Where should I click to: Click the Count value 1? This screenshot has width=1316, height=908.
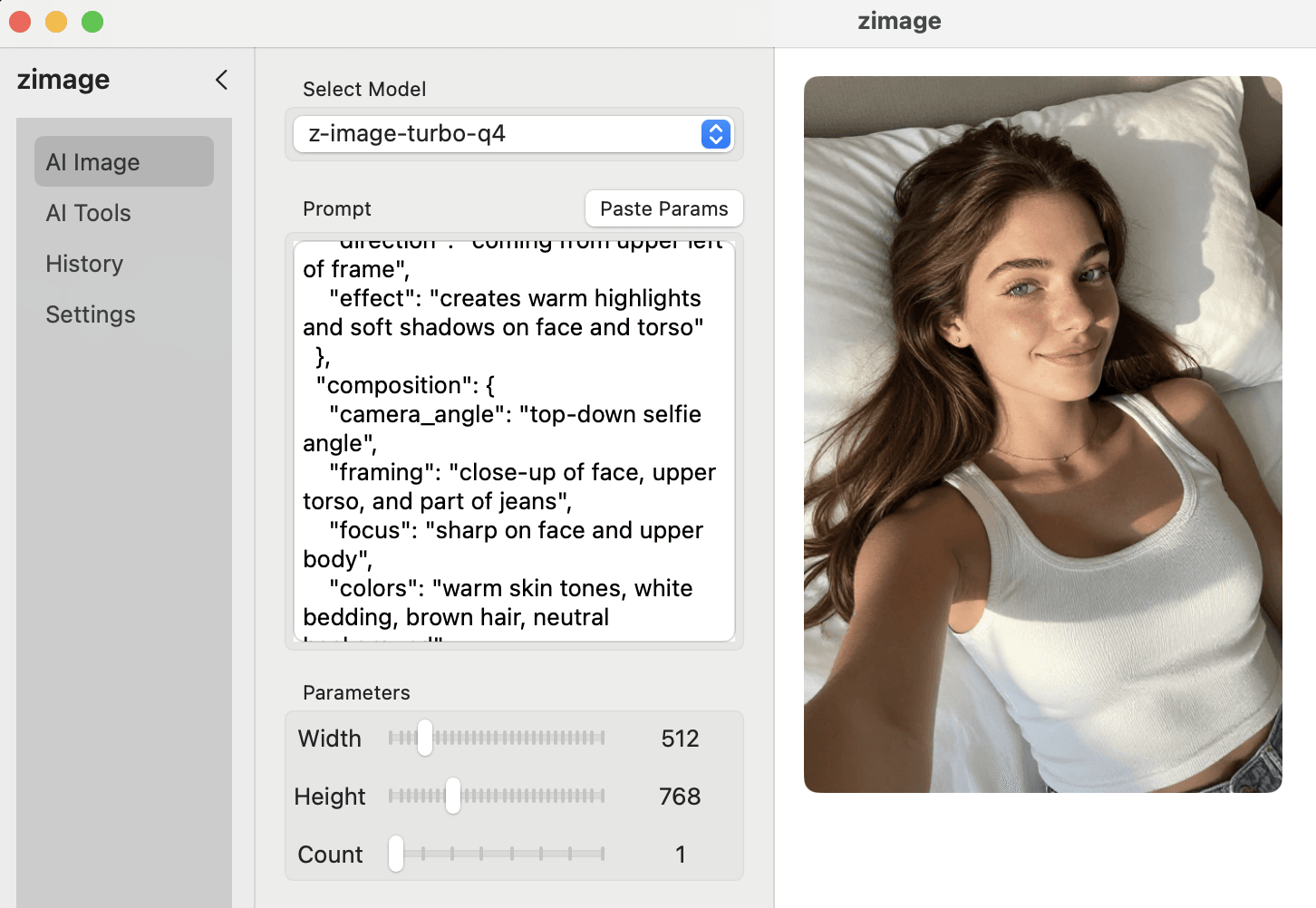680,855
